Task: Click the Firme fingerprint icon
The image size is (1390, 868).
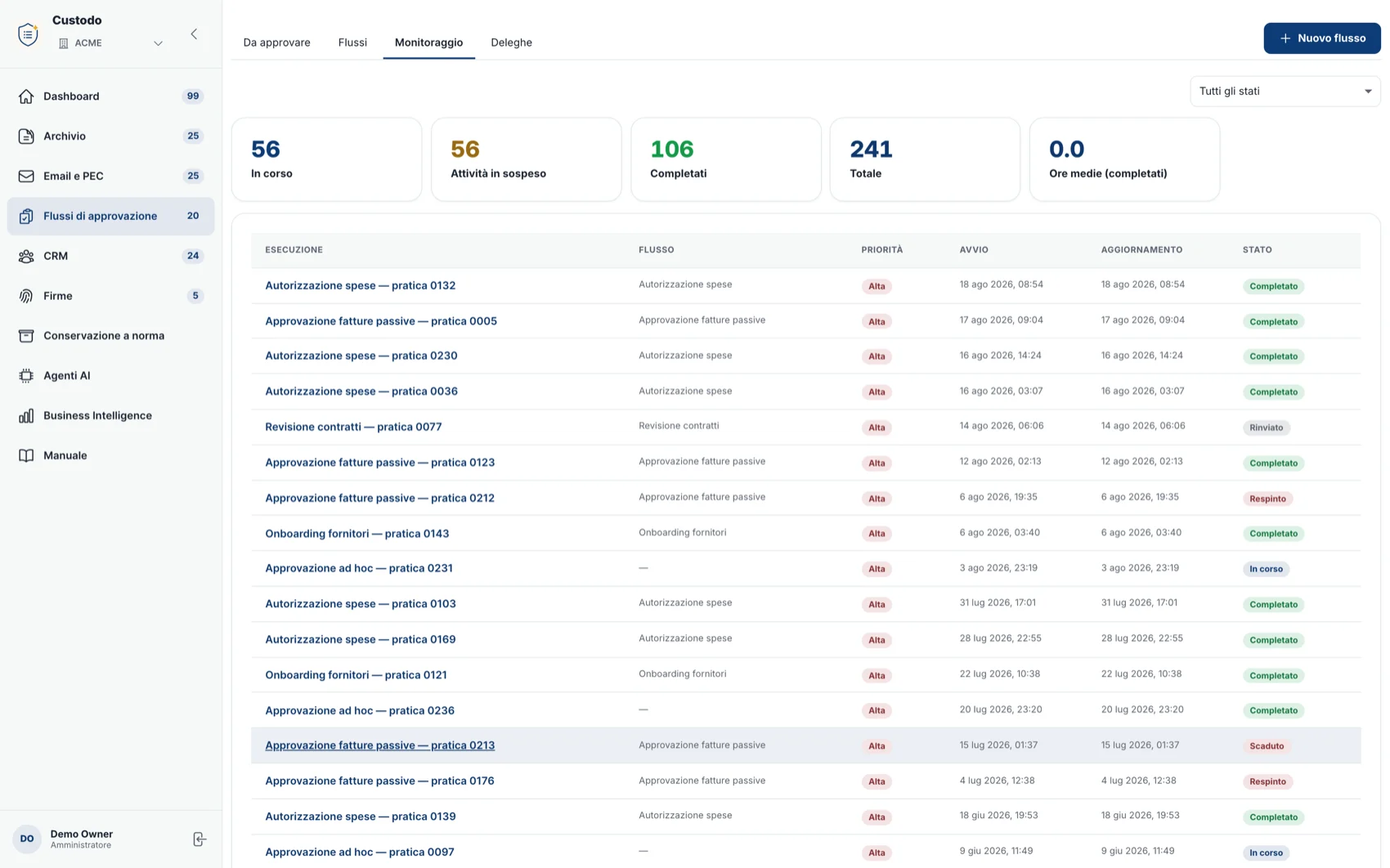Action: point(26,296)
